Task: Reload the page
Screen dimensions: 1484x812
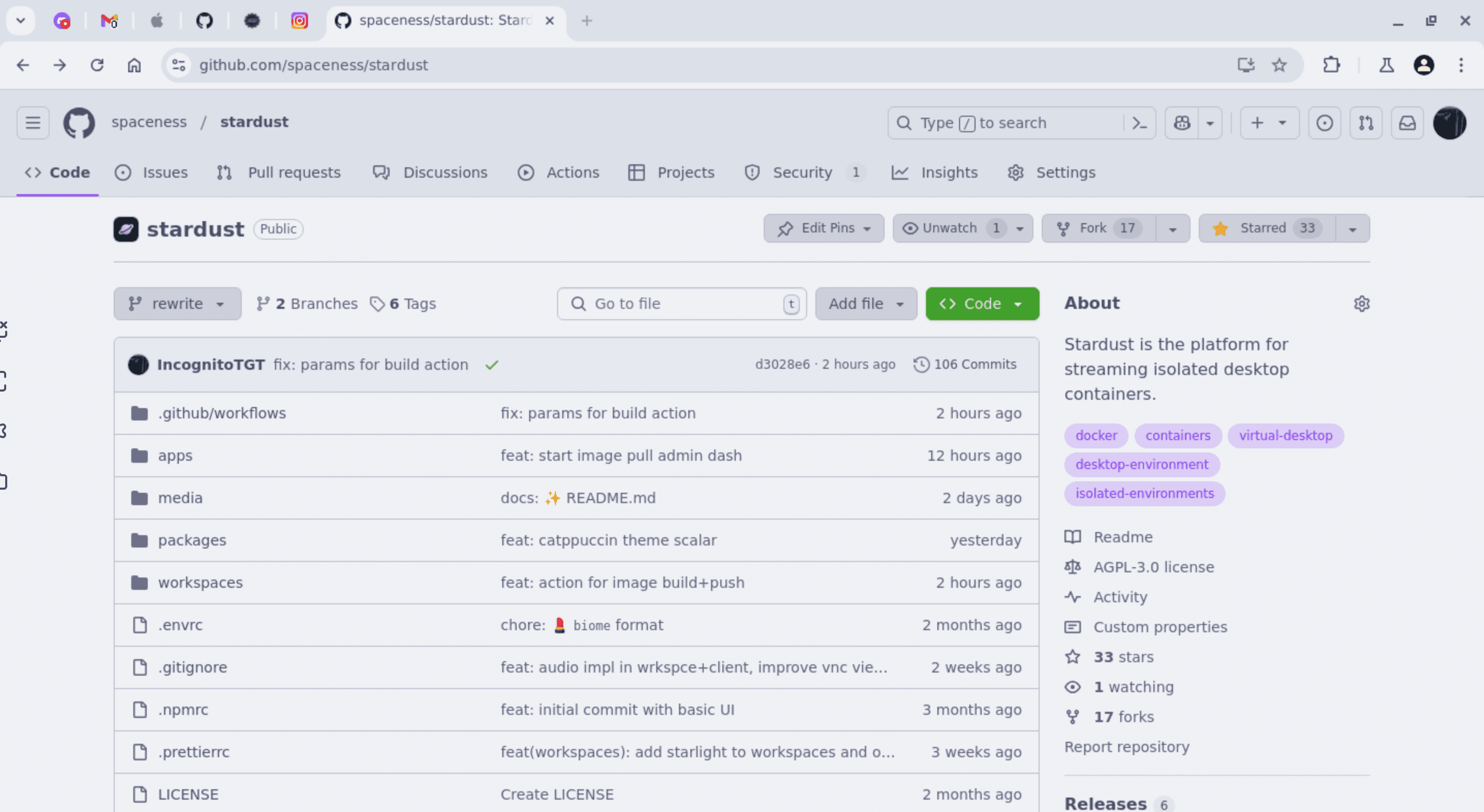Action: [x=97, y=65]
